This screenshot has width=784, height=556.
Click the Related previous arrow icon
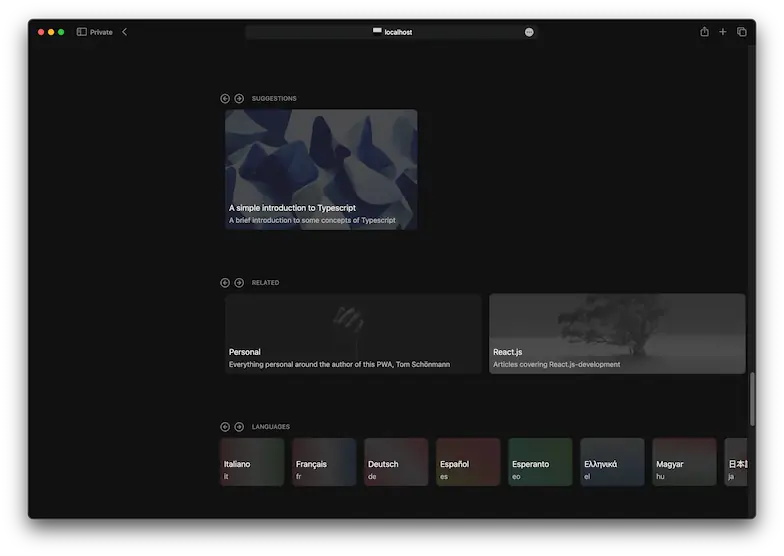point(225,282)
